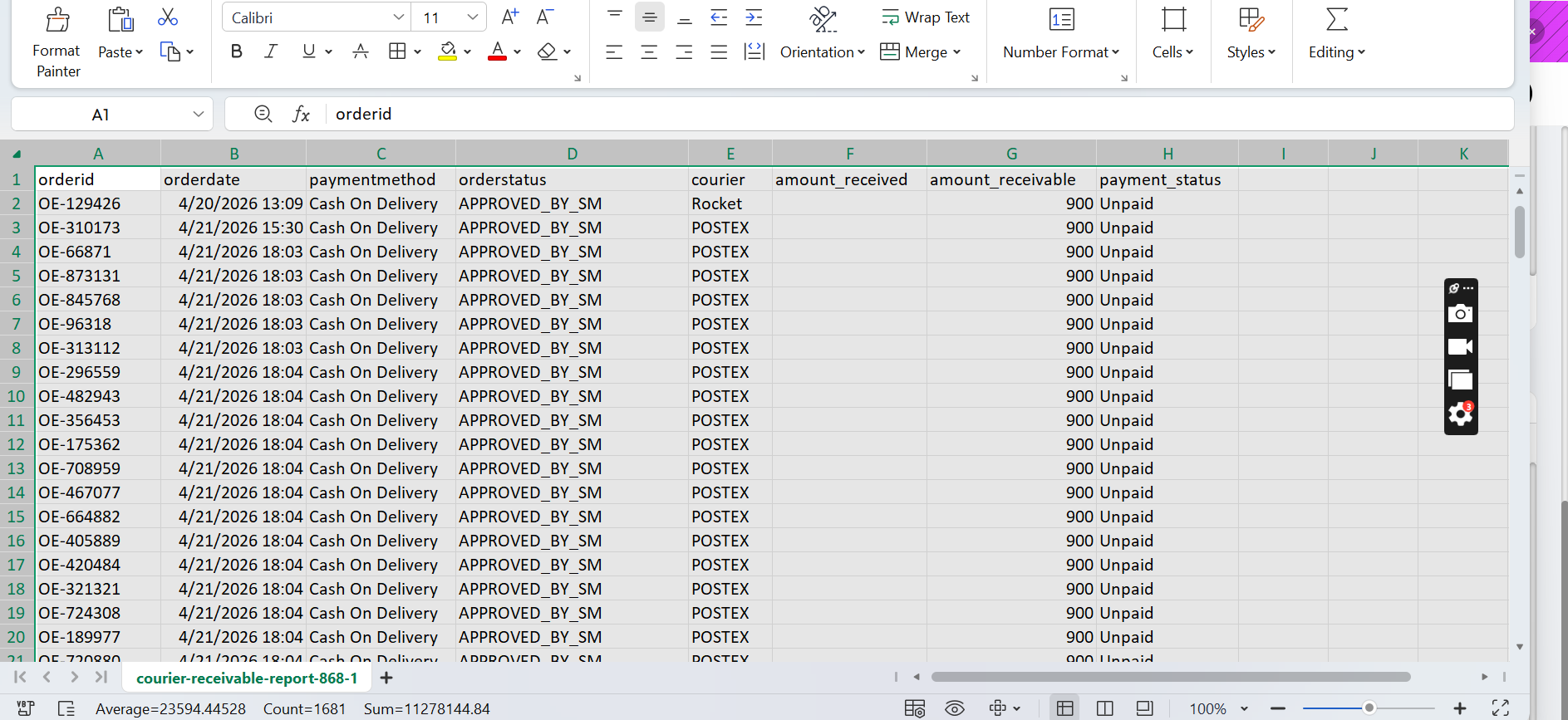Cut selection with scissors icon

(x=168, y=17)
